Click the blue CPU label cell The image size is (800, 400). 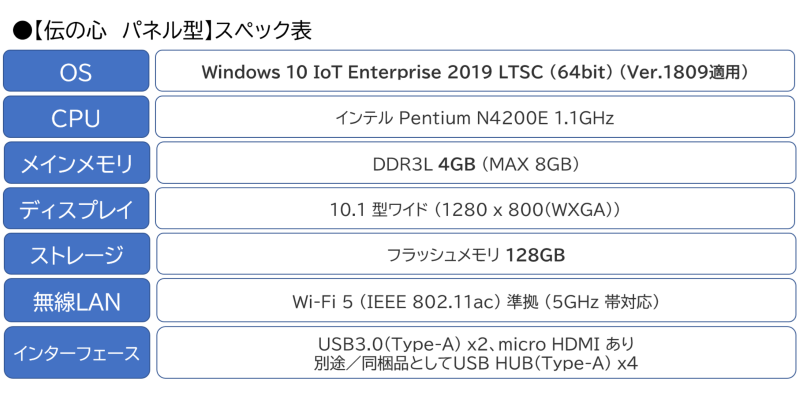click(x=76, y=118)
